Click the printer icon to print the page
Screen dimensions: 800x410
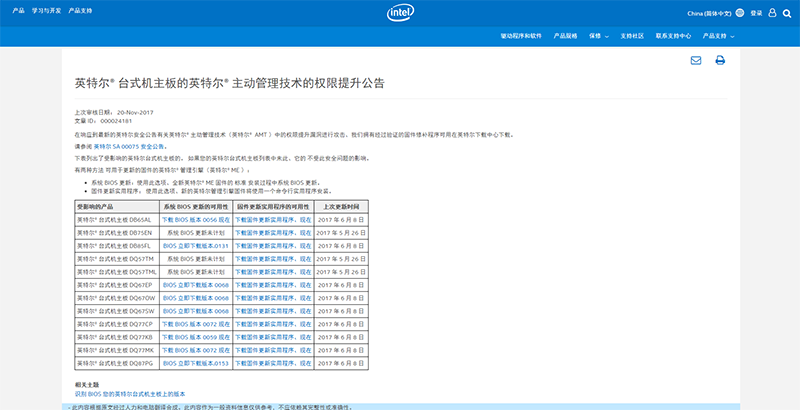click(720, 60)
